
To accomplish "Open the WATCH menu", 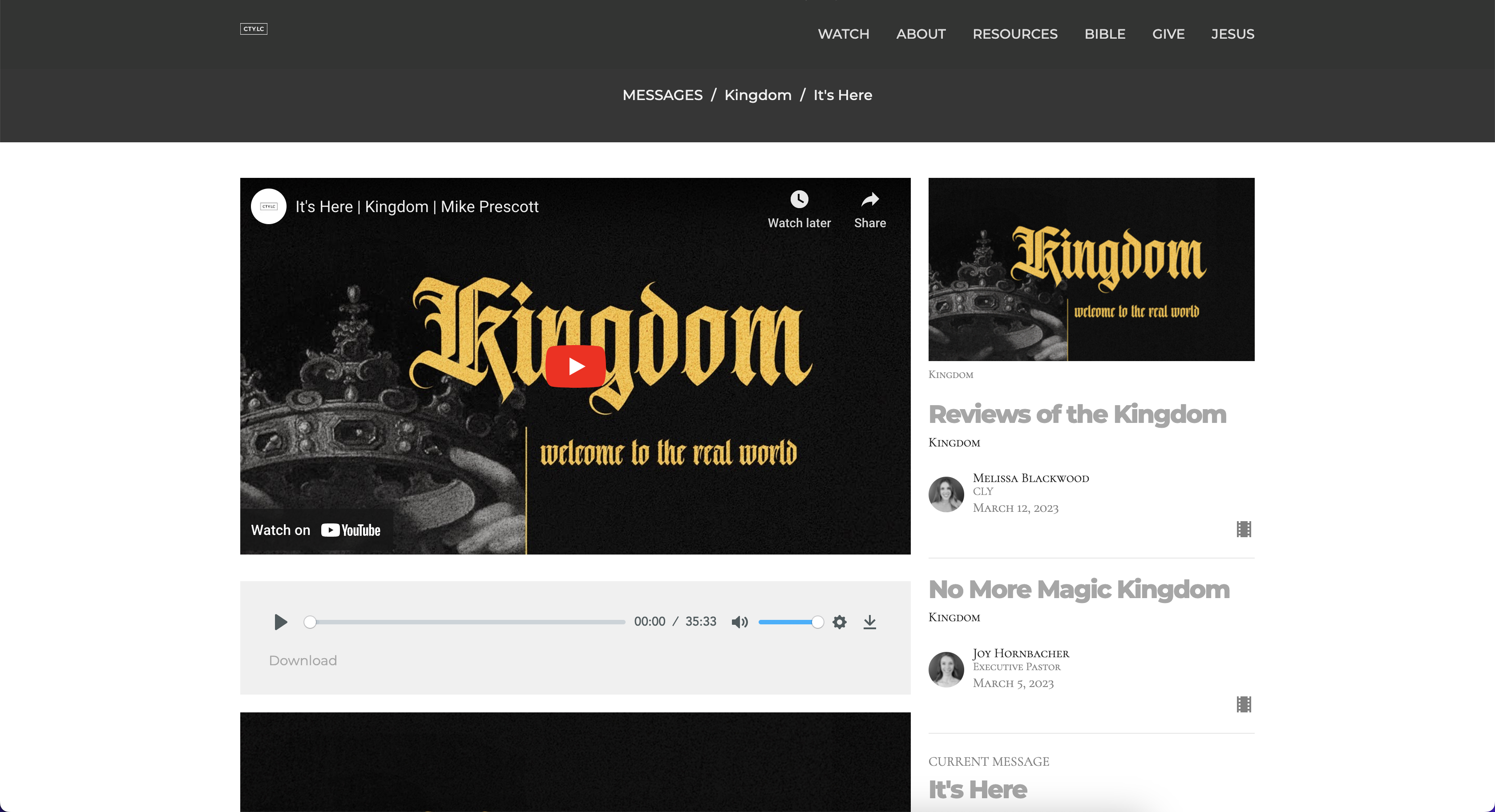I will (x=843, y=34).
